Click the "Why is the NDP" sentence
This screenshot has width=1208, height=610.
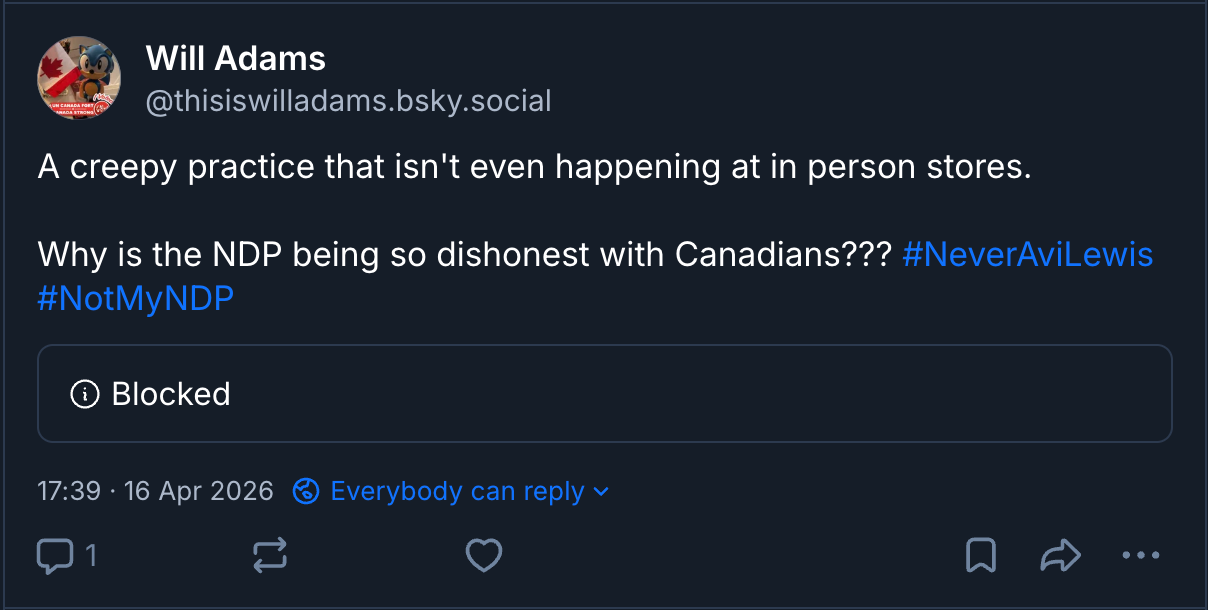coord(464,254)
